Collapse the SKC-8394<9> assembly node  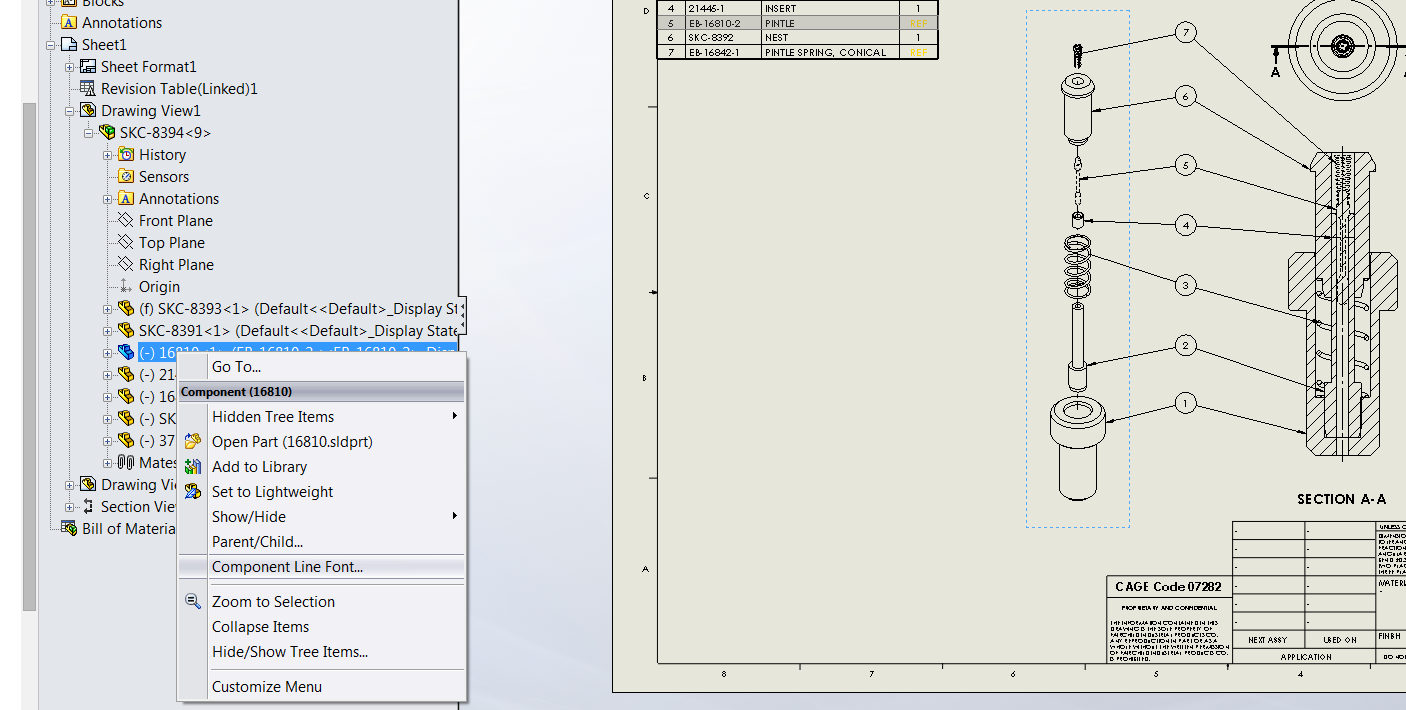coord(89,132)
